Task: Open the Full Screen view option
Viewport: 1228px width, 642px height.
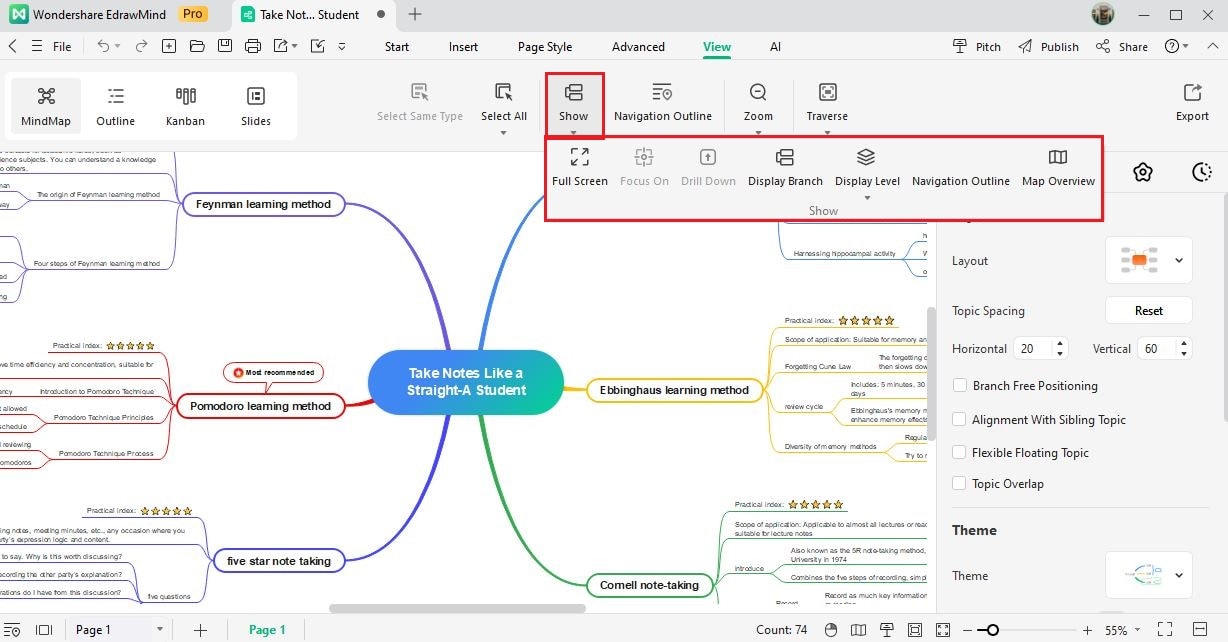Action: click(x=580, y=167)
